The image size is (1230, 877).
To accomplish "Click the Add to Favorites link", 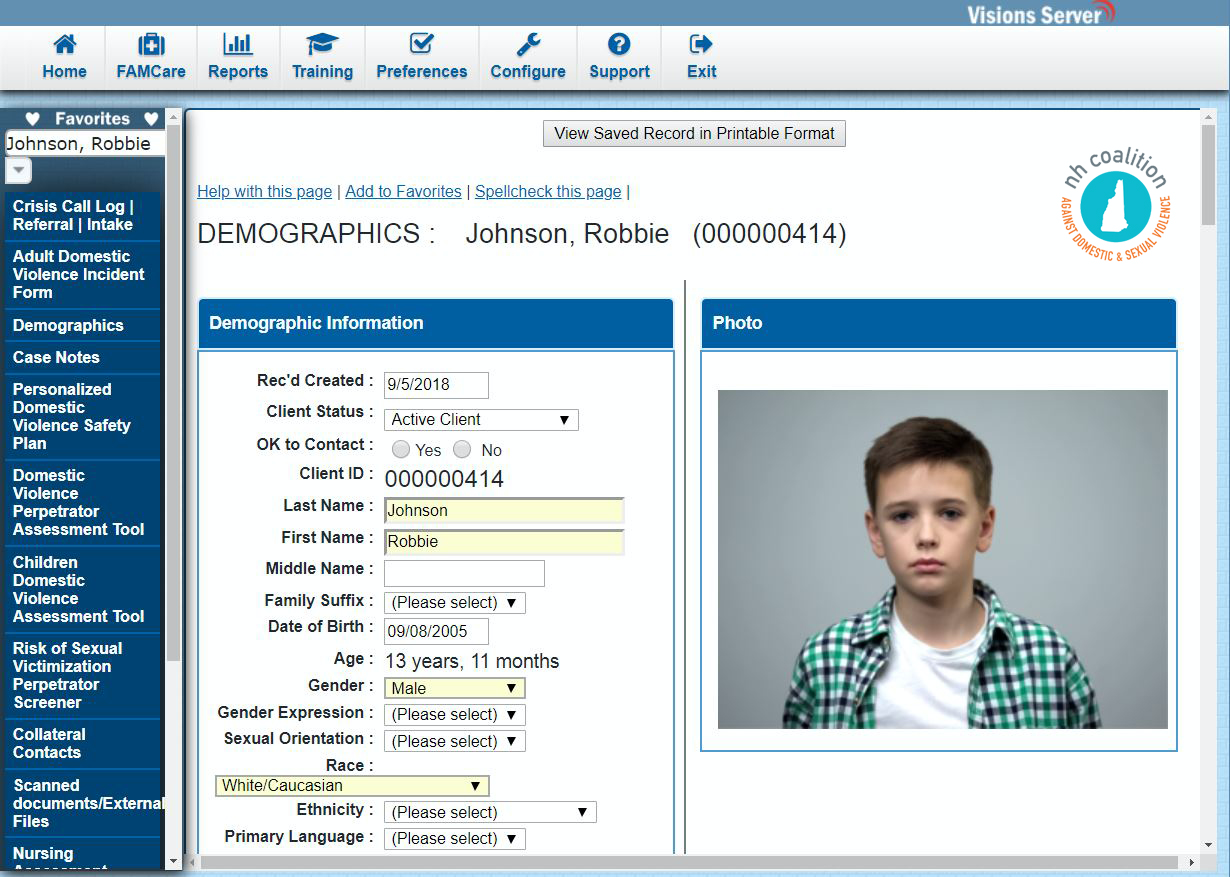I will coord(403,191).
